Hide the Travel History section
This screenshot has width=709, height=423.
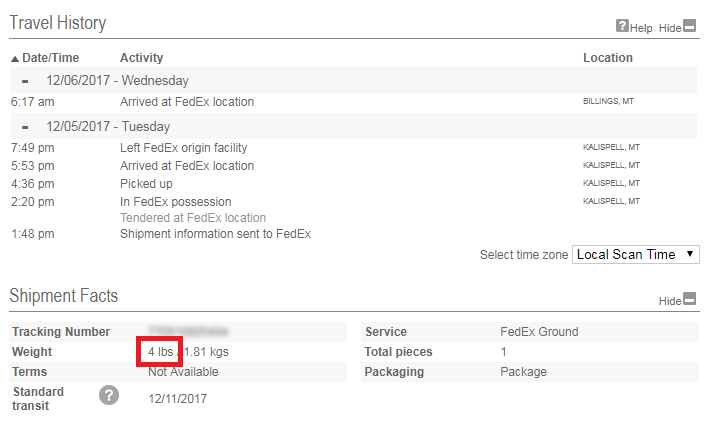670,28
